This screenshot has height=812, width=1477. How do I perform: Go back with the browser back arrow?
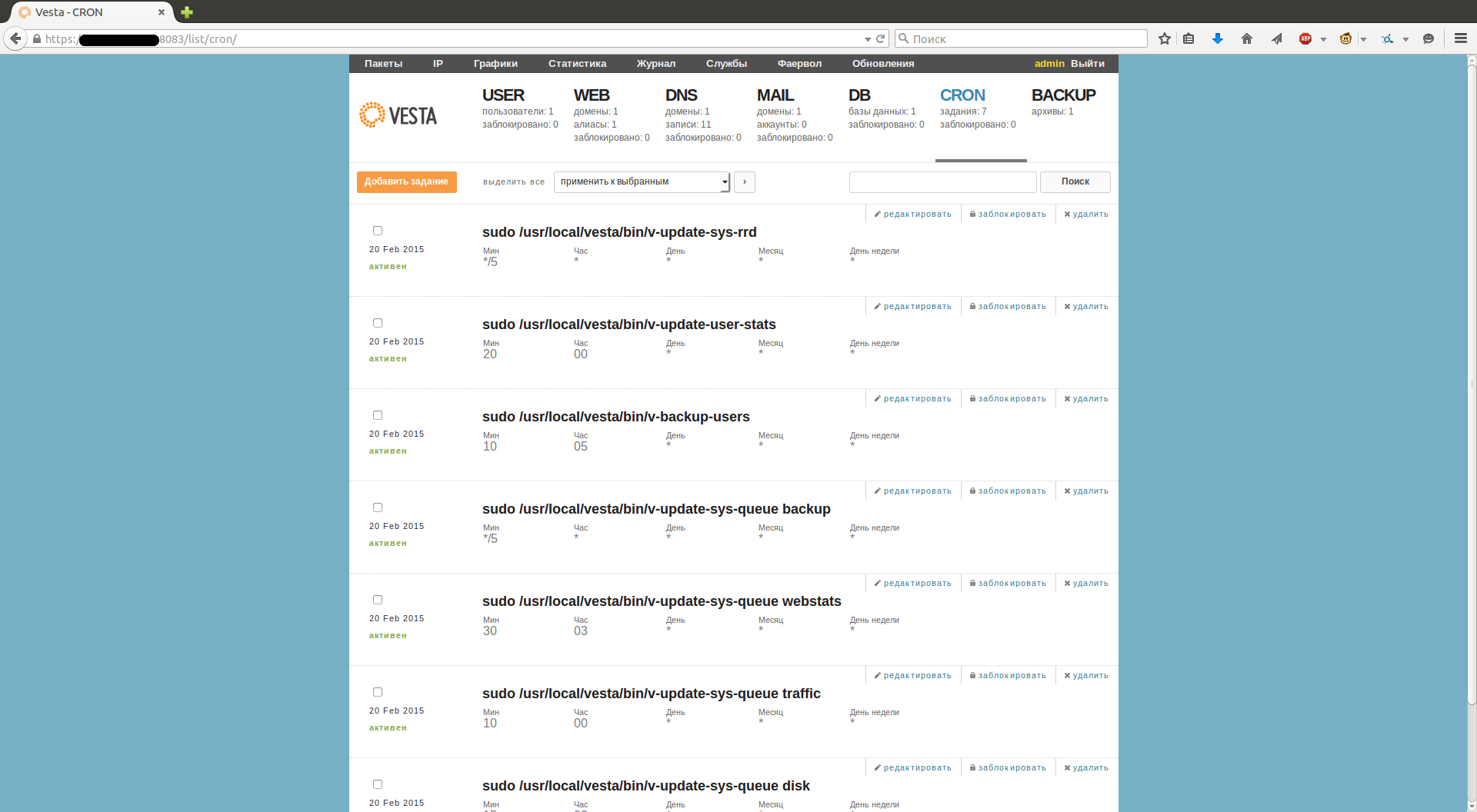15,38
